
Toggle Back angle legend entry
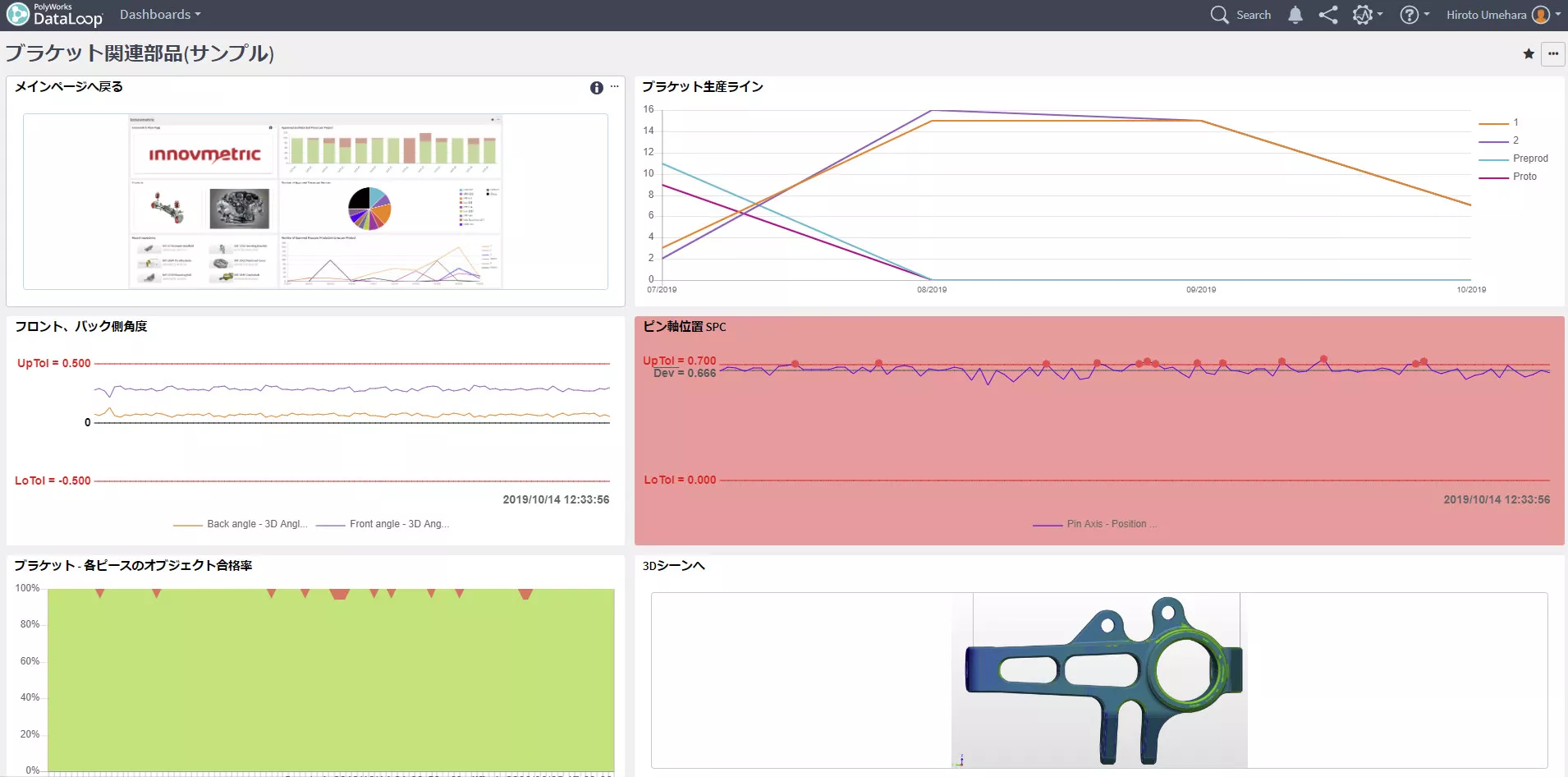[241, 524]
